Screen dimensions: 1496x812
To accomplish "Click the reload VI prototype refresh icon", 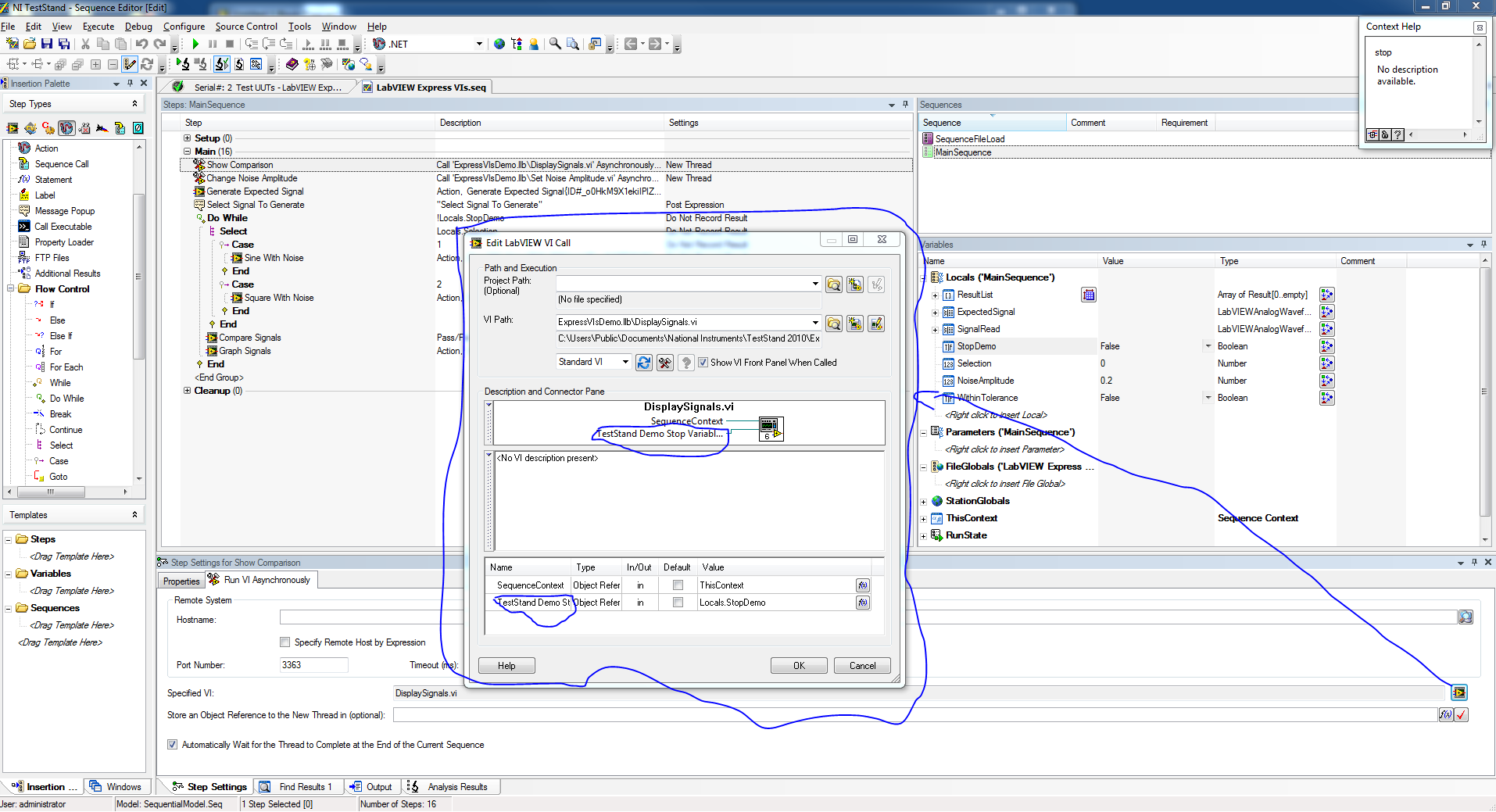I will click(x=643, y=363).
